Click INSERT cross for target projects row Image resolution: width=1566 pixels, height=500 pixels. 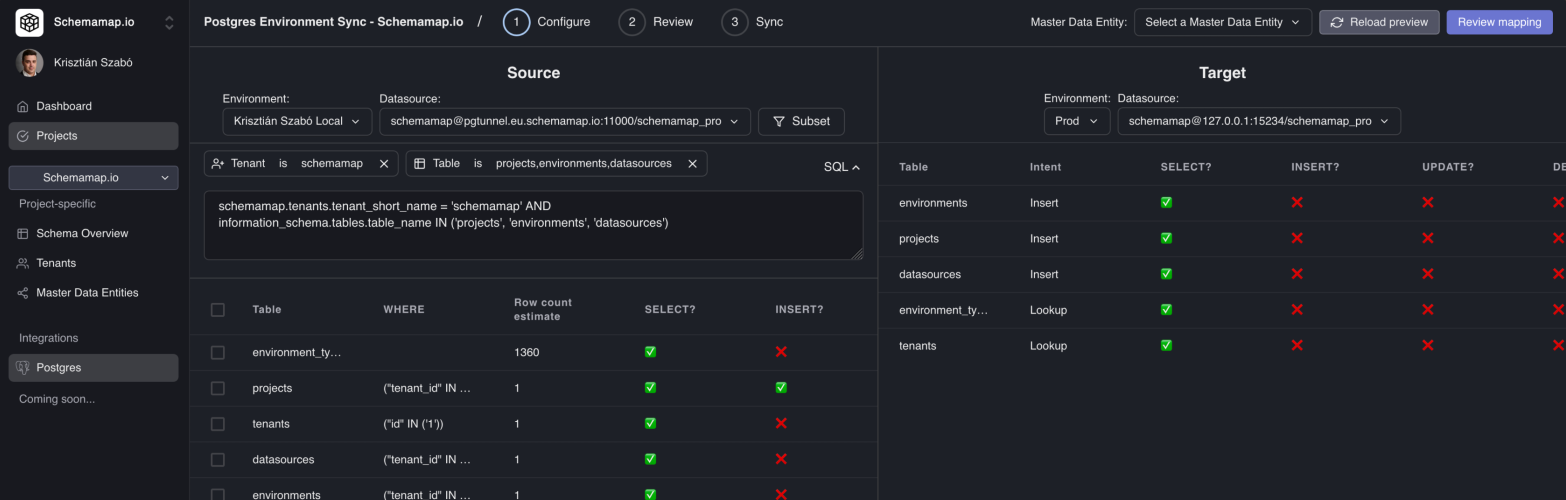pos(1297,239)
